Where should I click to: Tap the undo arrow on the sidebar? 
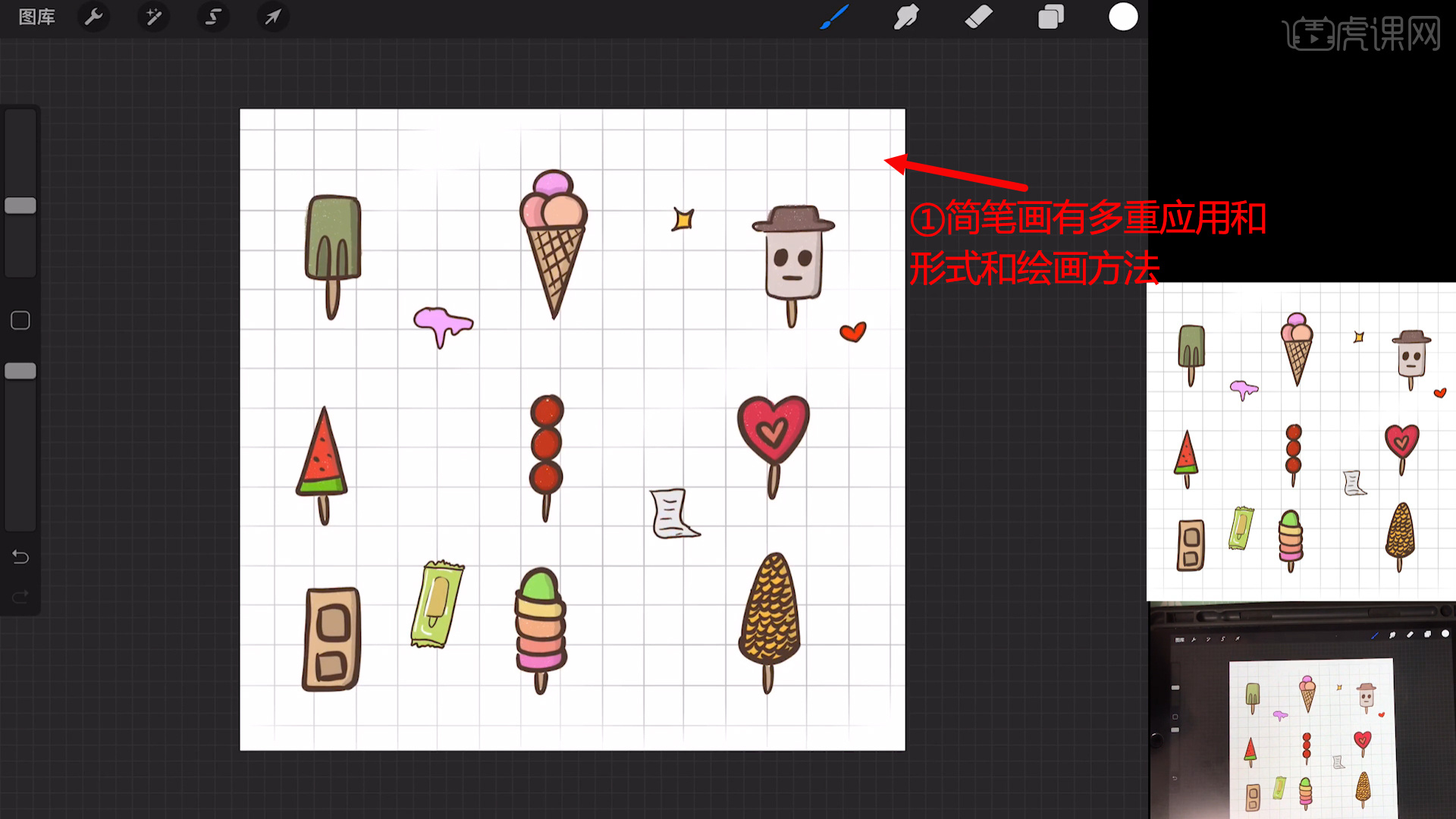coord(21,557)
